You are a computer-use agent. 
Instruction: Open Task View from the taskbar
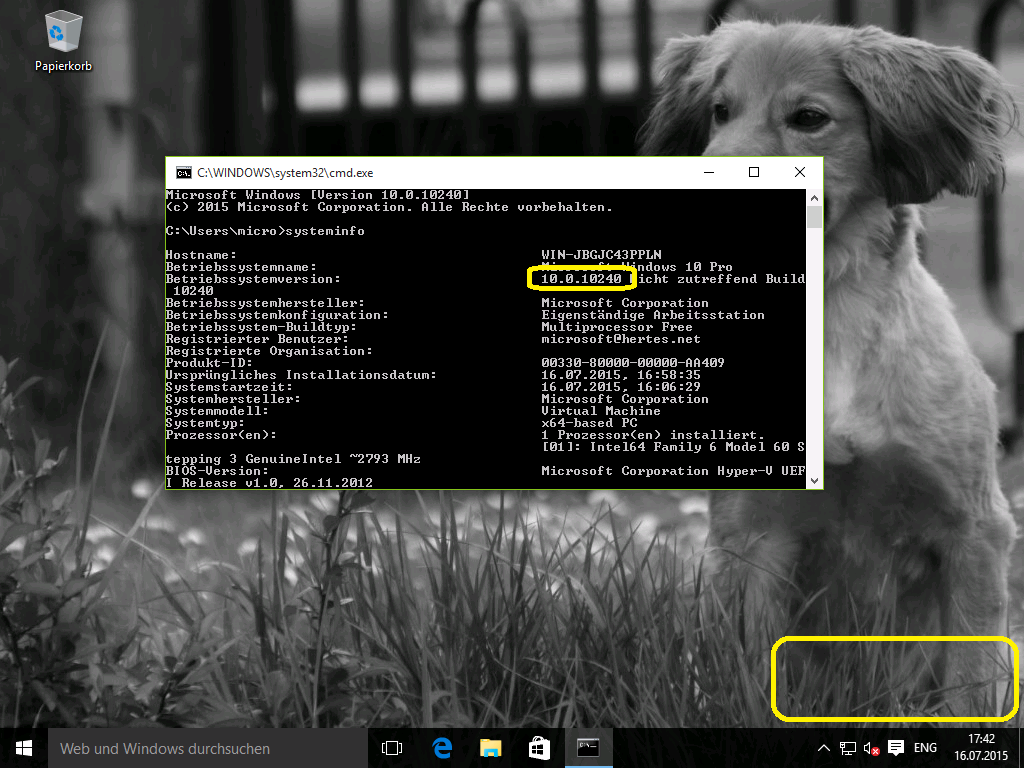pos(392,748)
